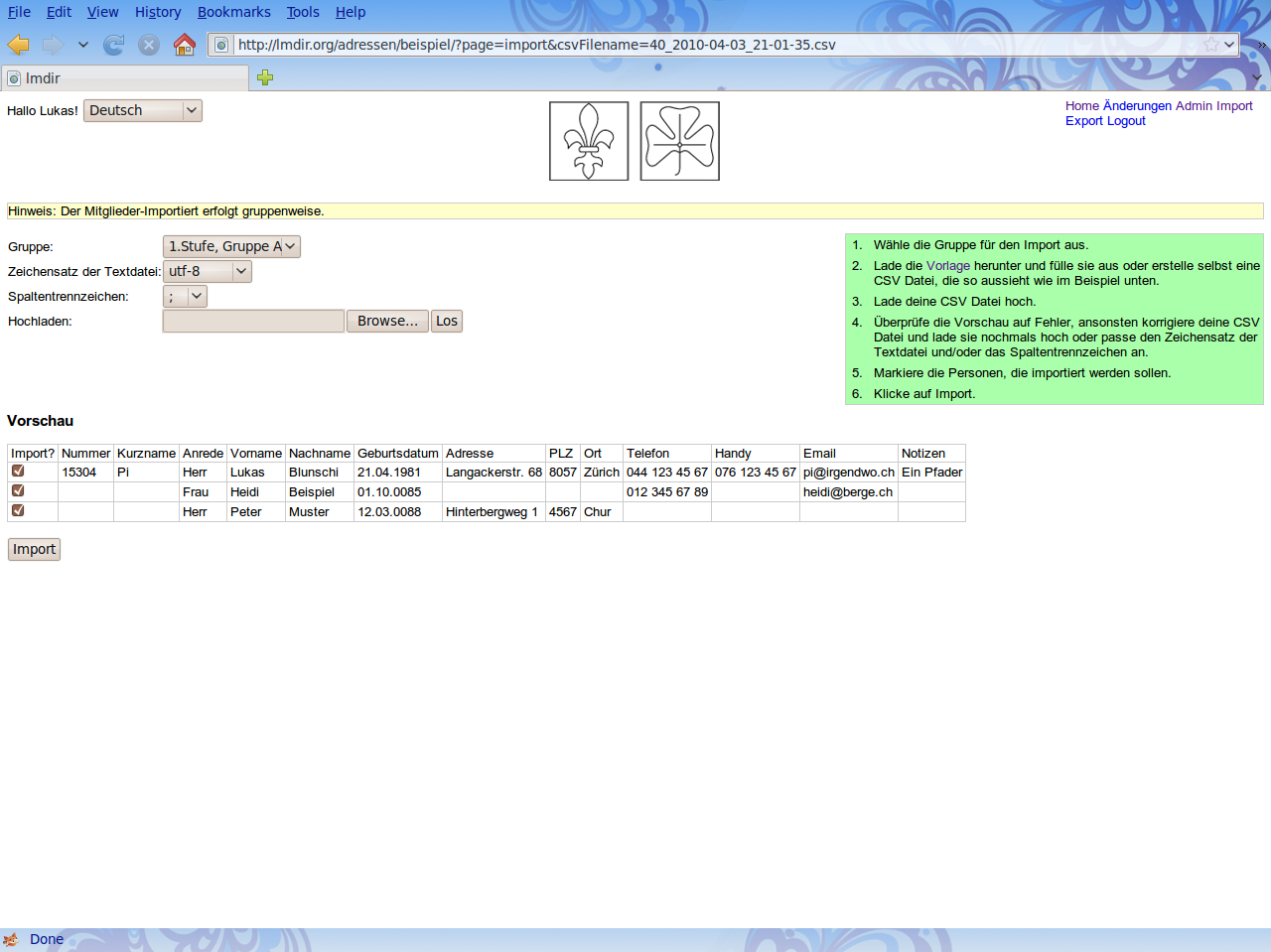
Task: Click the trefoil clover logo
Action: 679,141
